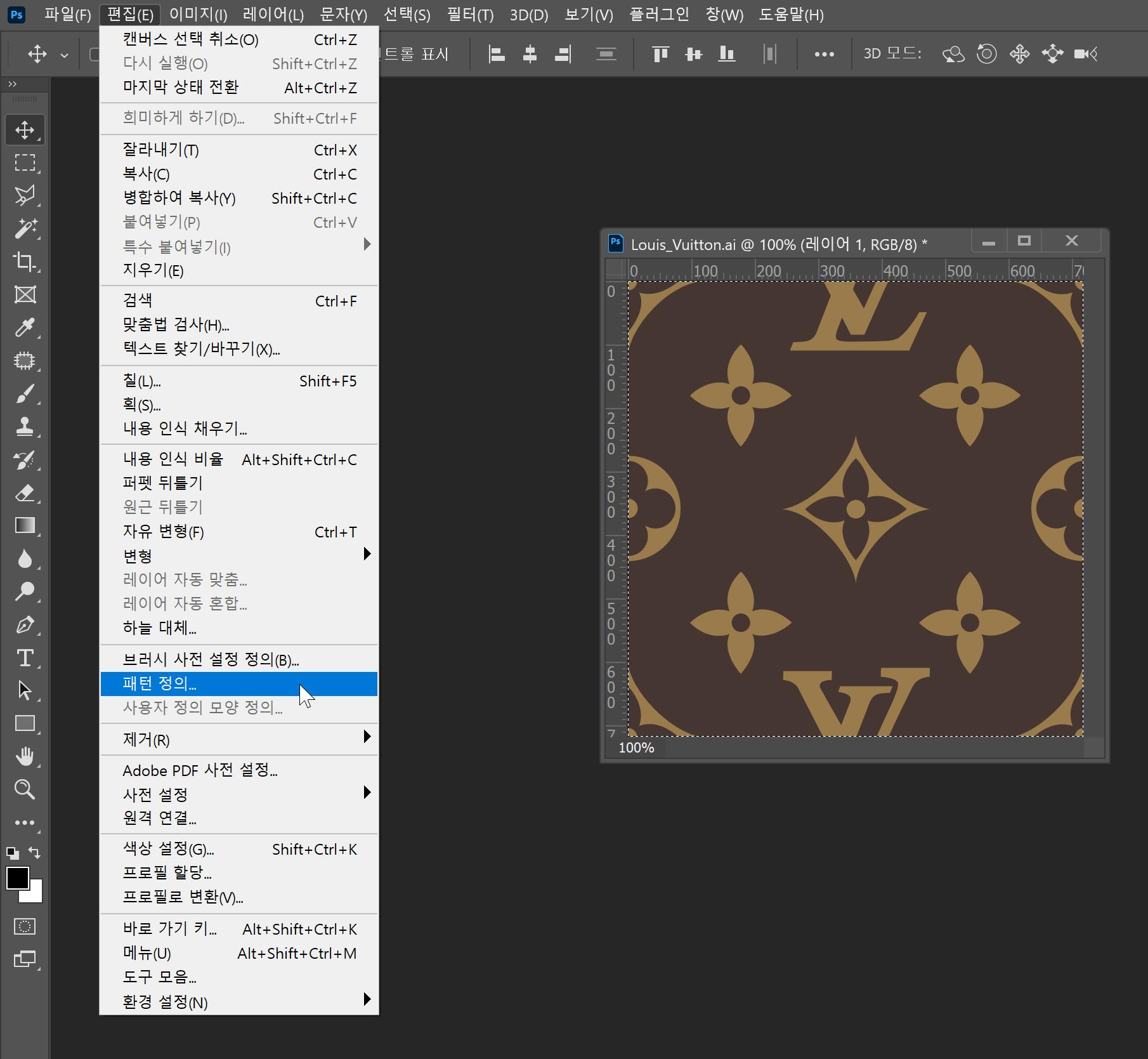Screen dimensions: 1148x1059
Task: Click the 3D roll camera icon
Action: (986, 55)
